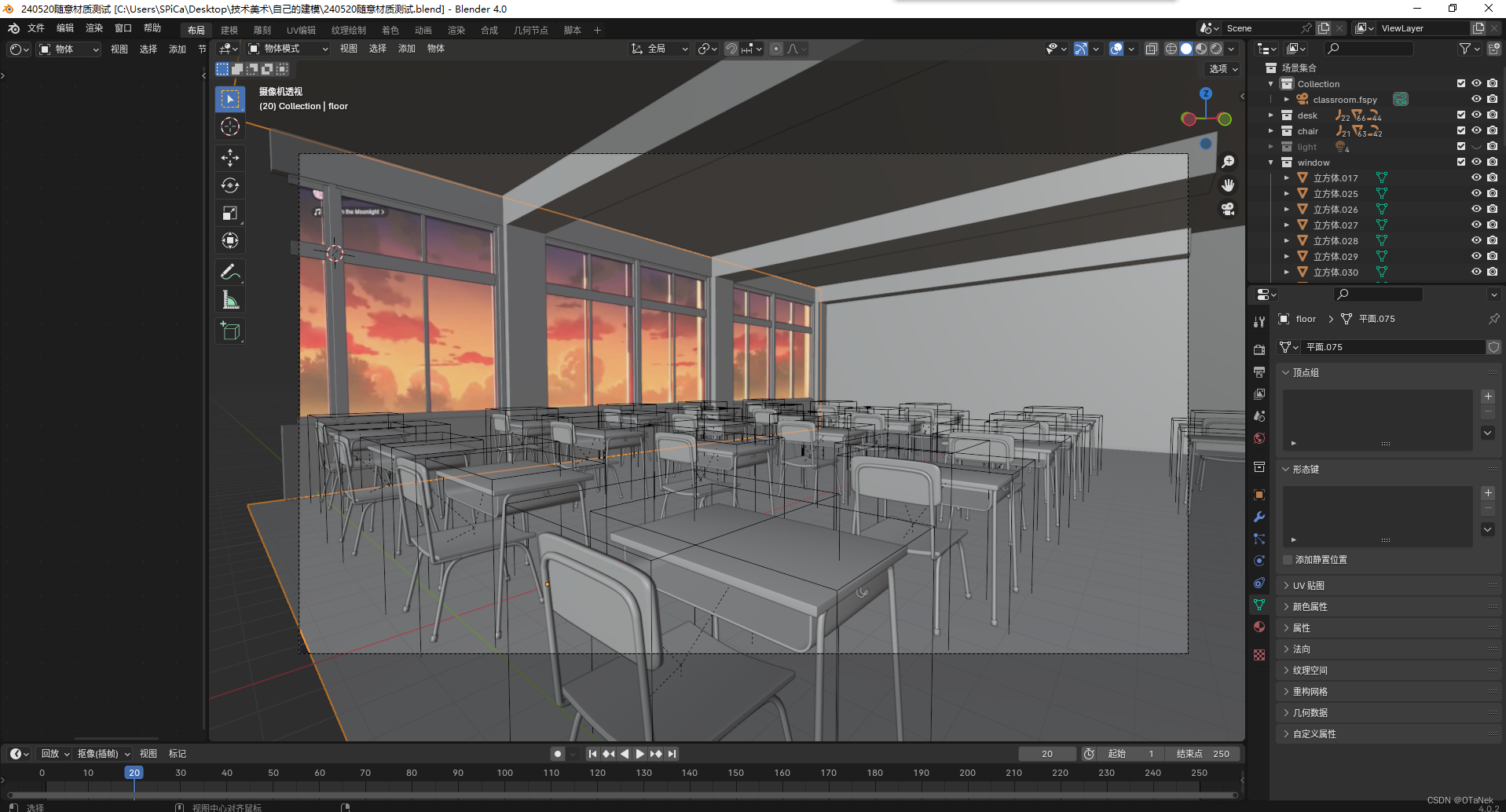
Task: Click the 结束点 250 end frame field
Action: 1203,754
